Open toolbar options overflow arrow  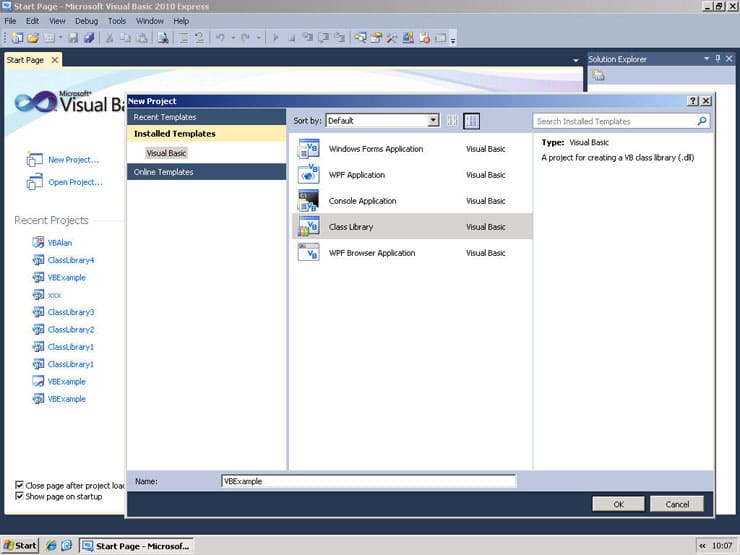click(453, 39)
